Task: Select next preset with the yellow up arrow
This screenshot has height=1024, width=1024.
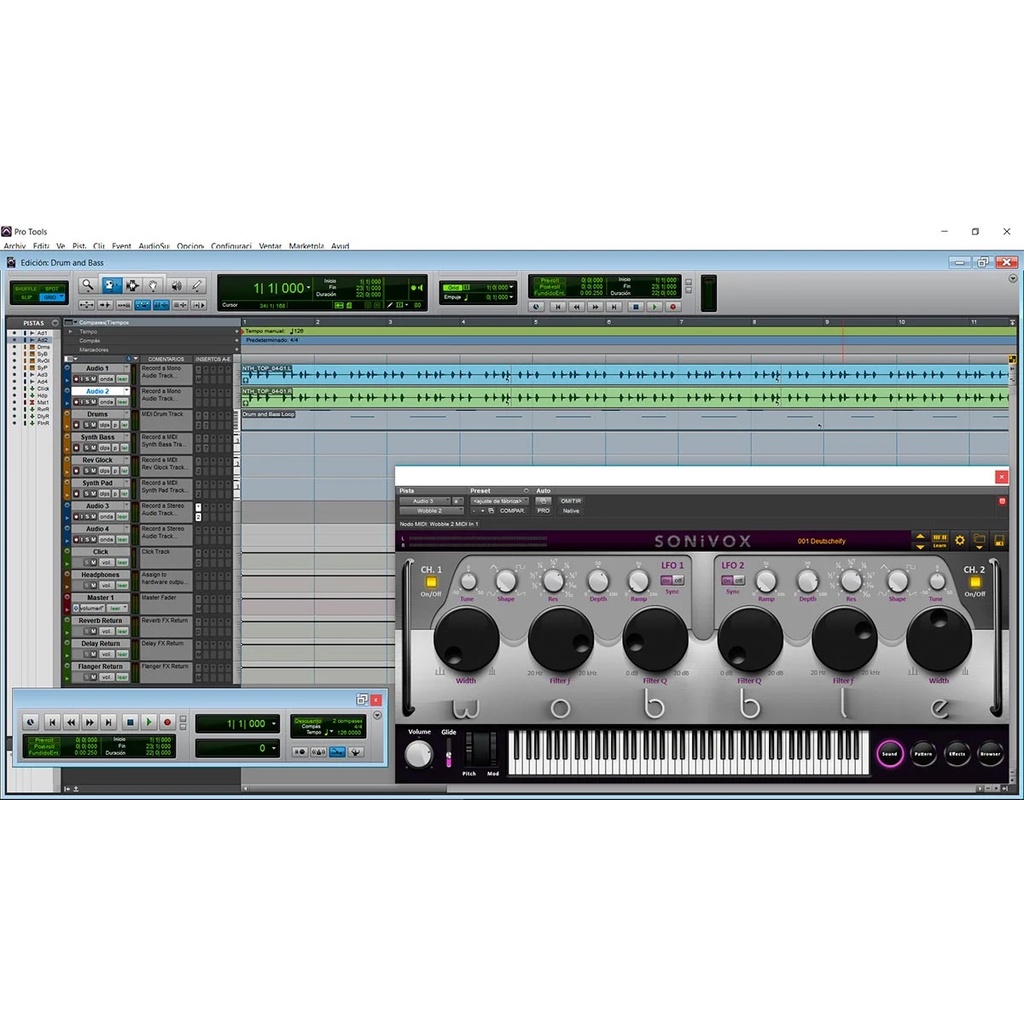Action: [x=920, y=536]
